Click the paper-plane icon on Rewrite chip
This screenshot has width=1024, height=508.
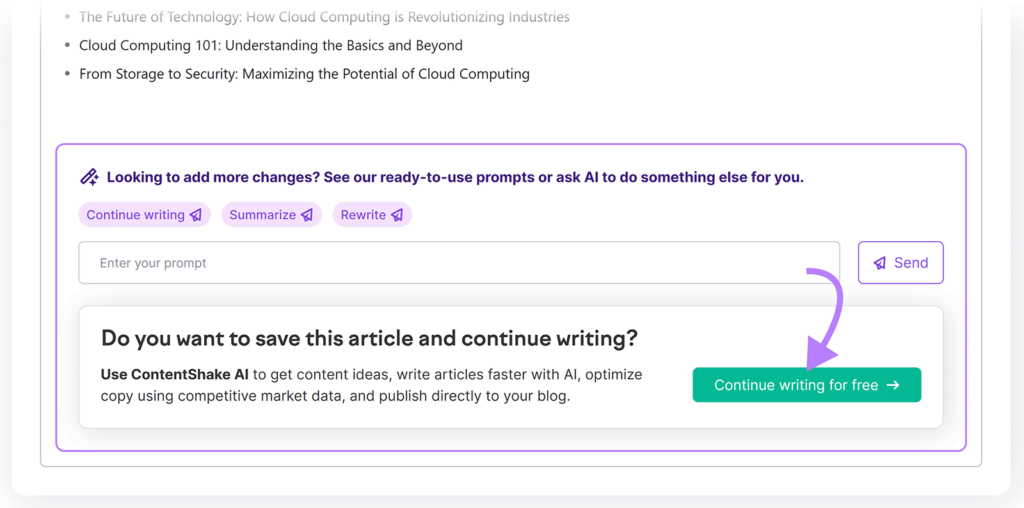[397, 215]
